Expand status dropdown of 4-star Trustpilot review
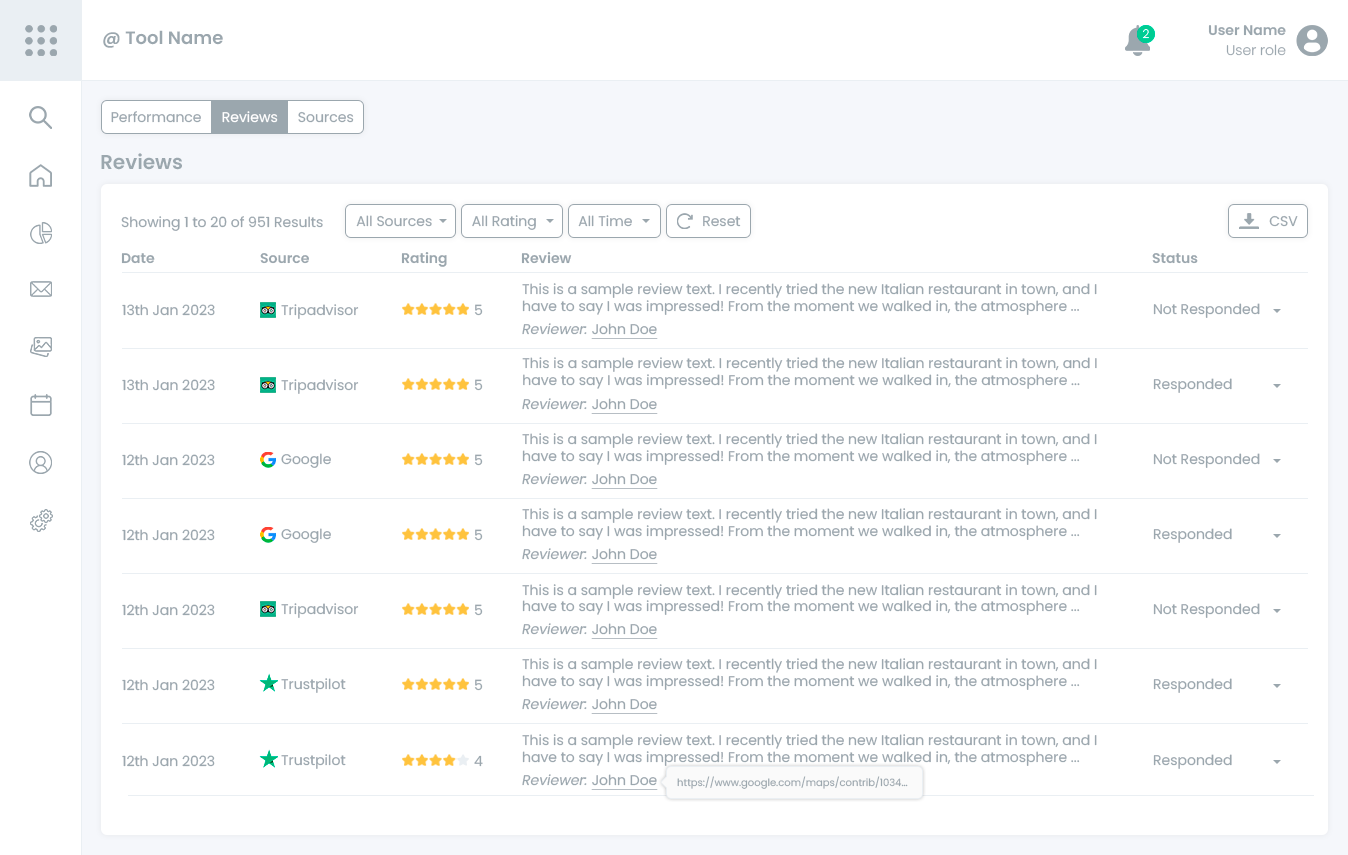The height and width of the screenshot is (855, 1348). [1277, 762]
